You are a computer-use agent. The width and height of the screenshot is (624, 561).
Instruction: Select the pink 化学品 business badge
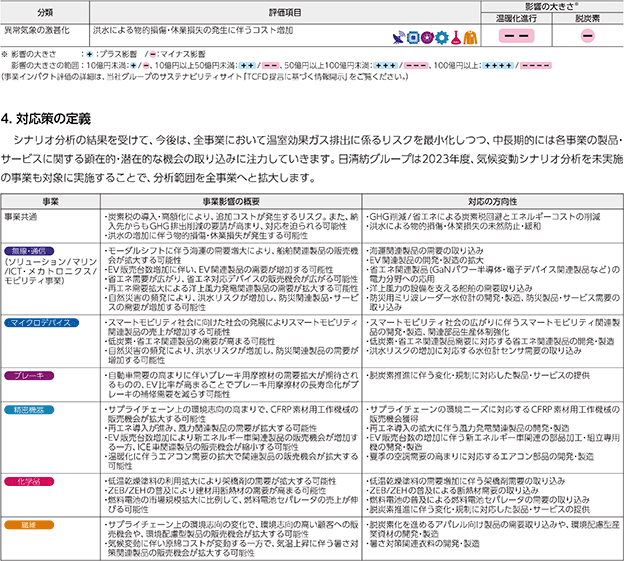(x=29, y=481)
